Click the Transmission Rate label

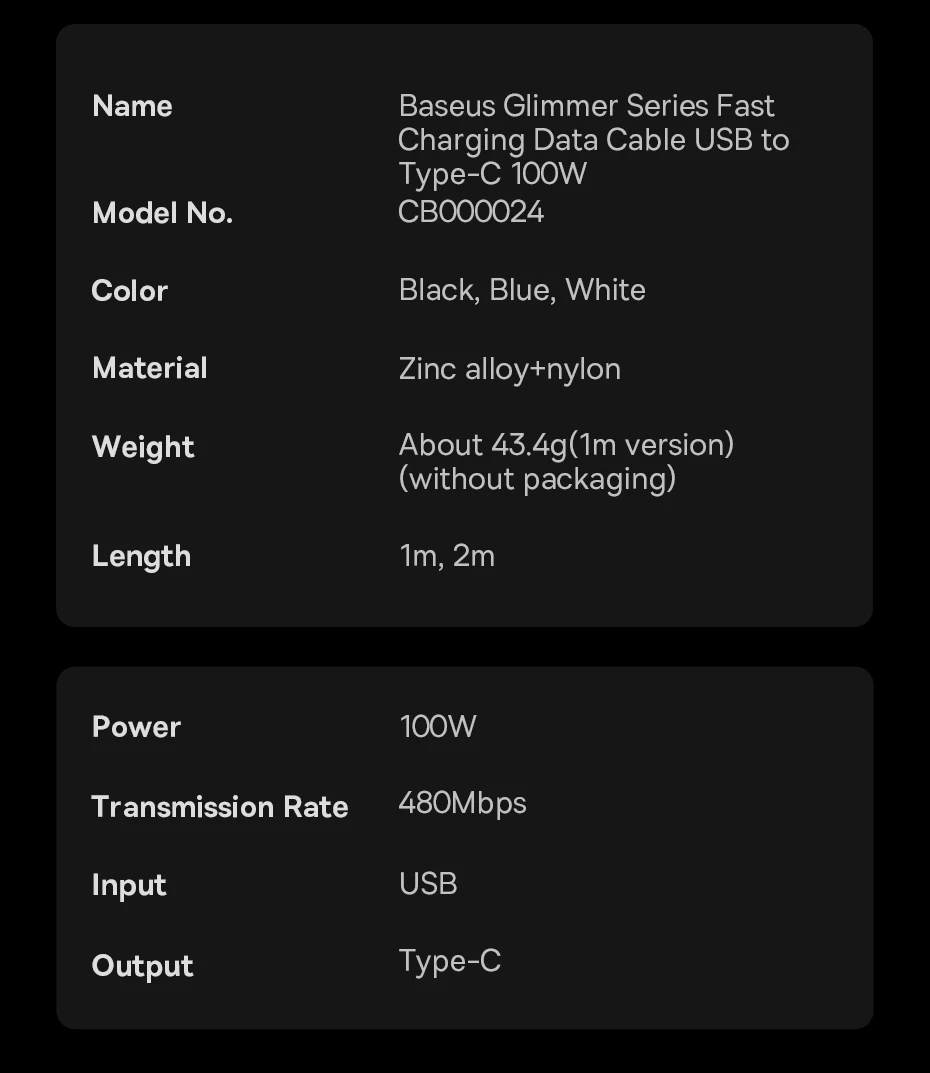click(220, 807)
